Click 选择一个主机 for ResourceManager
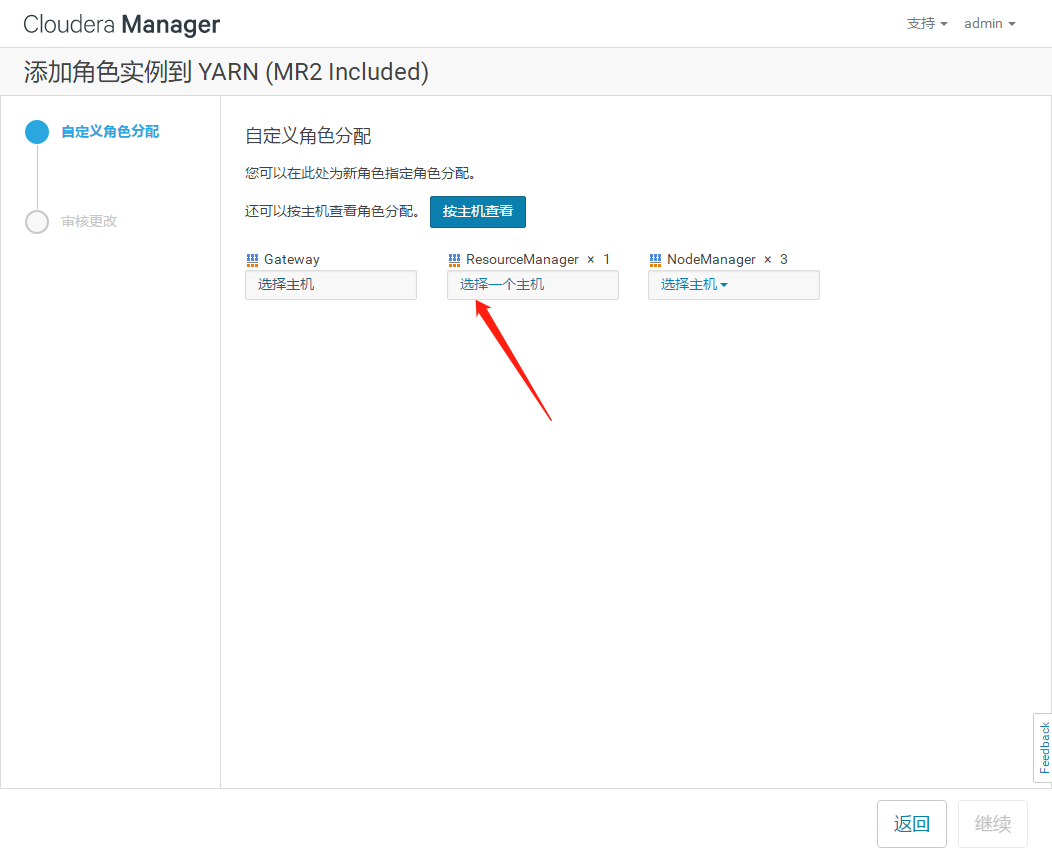The height and width of the screenshot is (860, 1052). pos(533,284)
